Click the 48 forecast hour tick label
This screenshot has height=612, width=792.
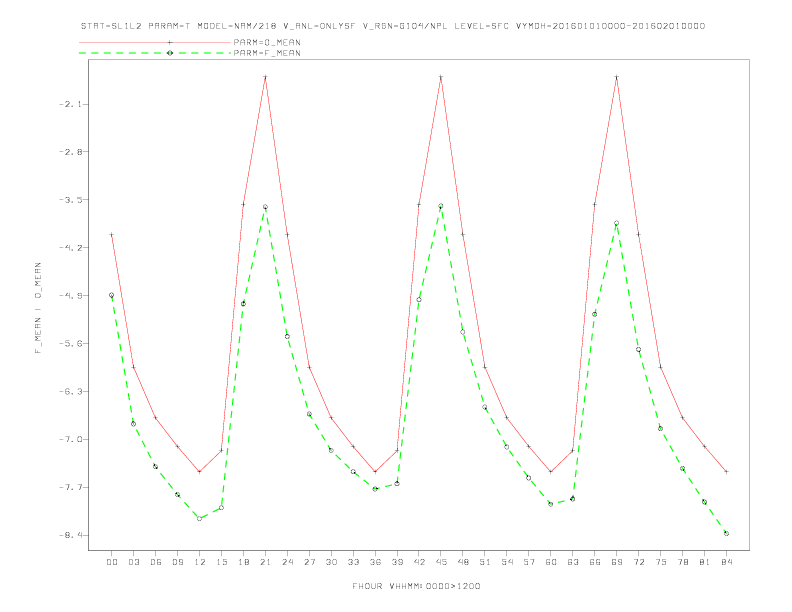(463, 562)
